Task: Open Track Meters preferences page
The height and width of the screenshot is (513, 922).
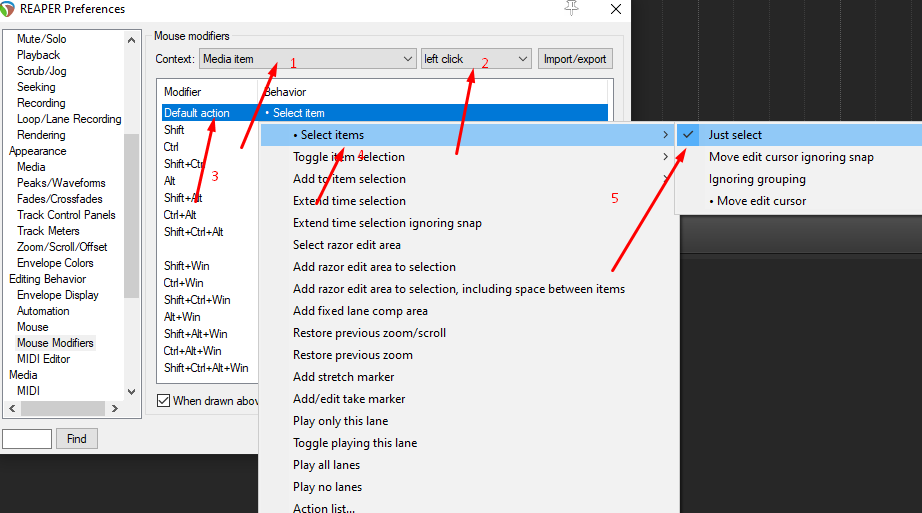Action: click(x=48, y=231)
